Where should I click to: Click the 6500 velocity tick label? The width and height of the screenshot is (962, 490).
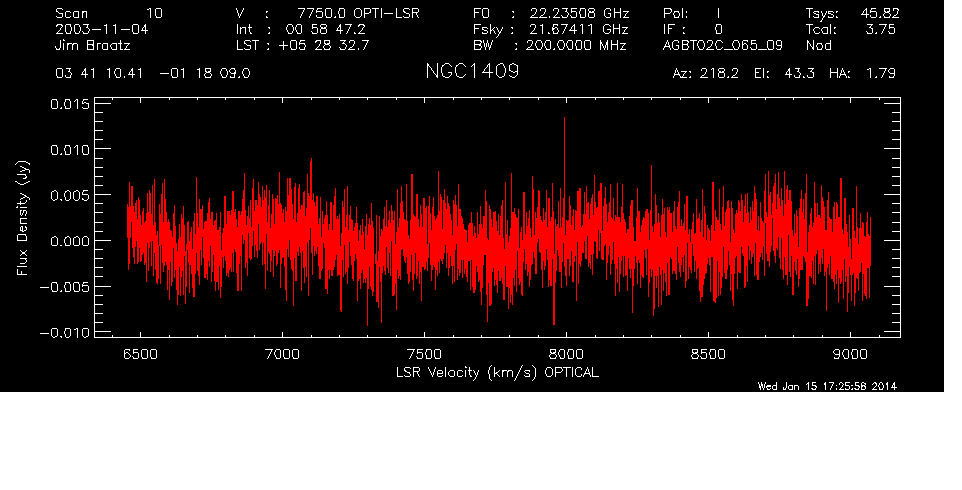coord(141,354)
